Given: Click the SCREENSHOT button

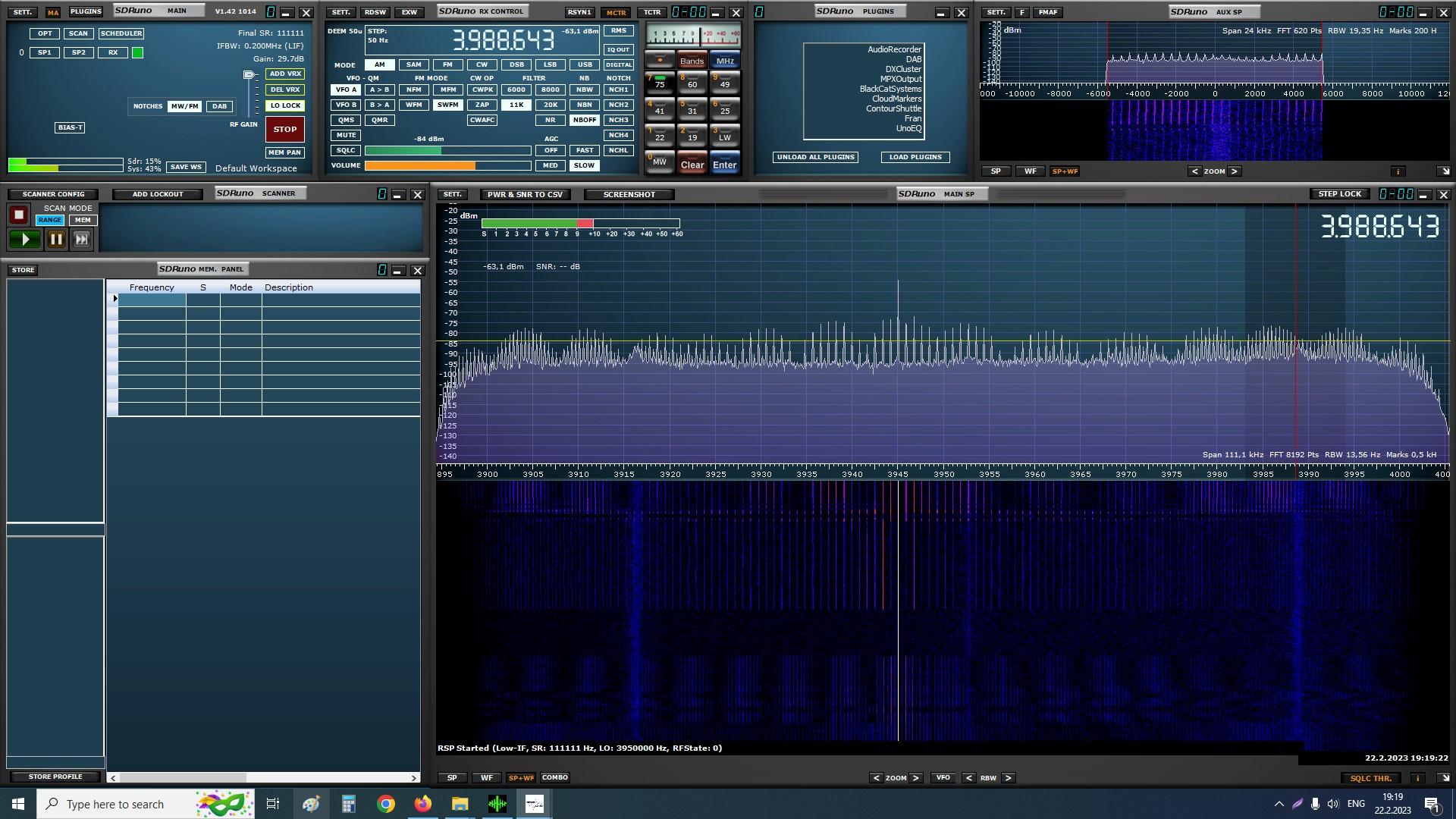Looking at the screenshot, I should click(629, 195).
